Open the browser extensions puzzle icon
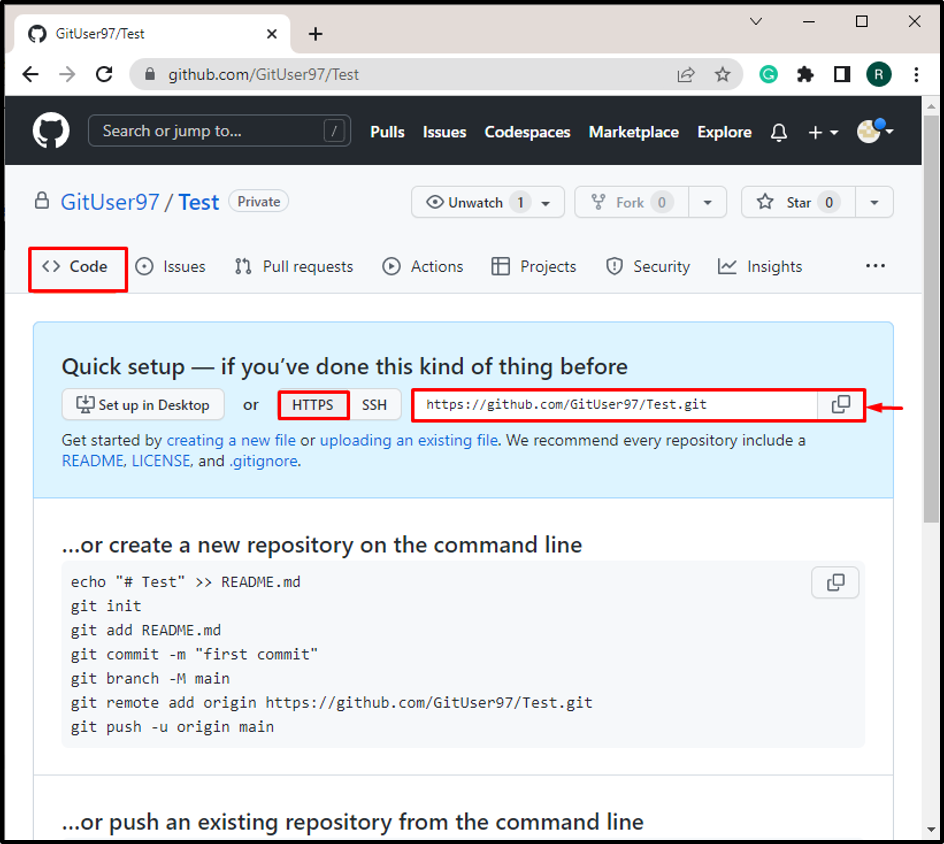 click(x=805, y=74)
